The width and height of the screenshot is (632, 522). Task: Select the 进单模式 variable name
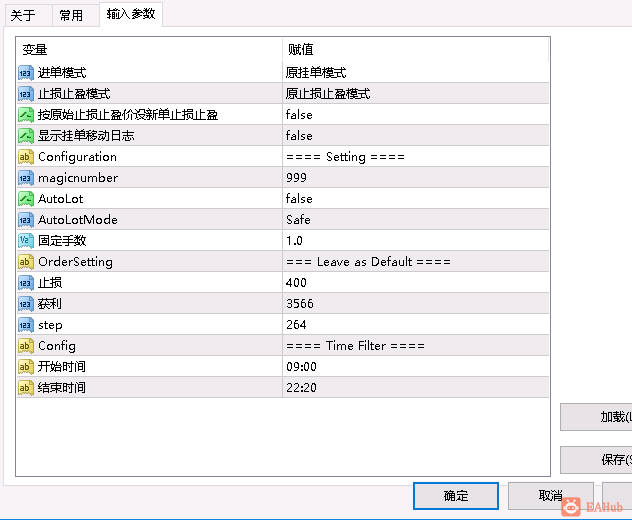(x=62, y=73)
